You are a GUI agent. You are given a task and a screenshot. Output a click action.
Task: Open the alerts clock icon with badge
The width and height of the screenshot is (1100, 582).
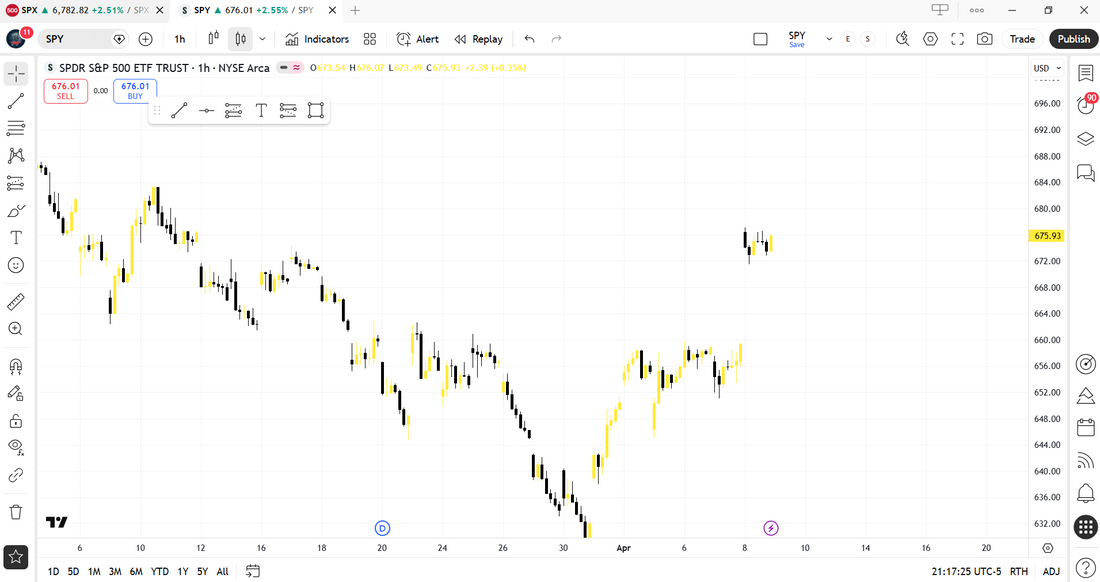[x=1085, y=105]
